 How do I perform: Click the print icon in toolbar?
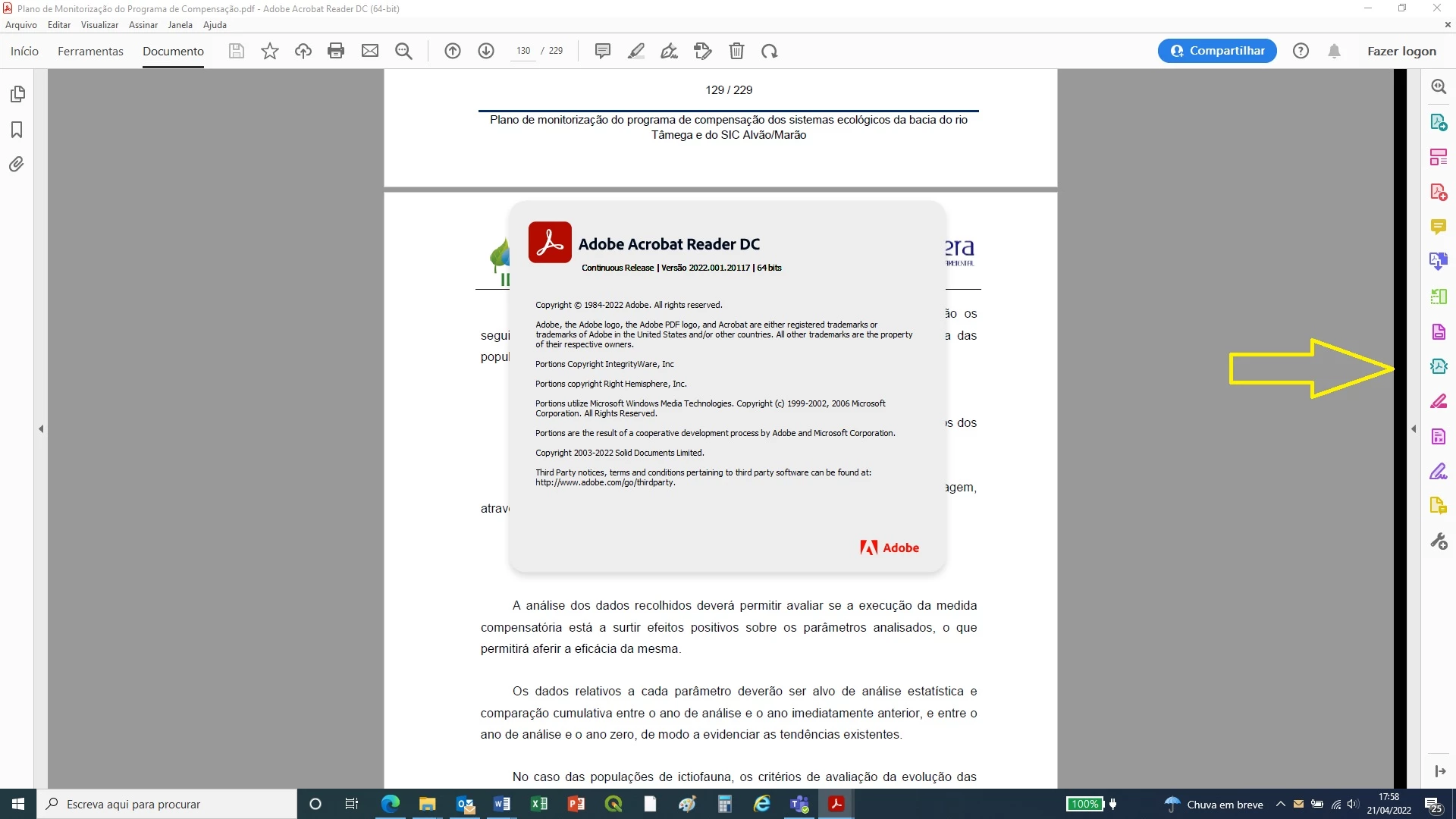click(336, 51)
